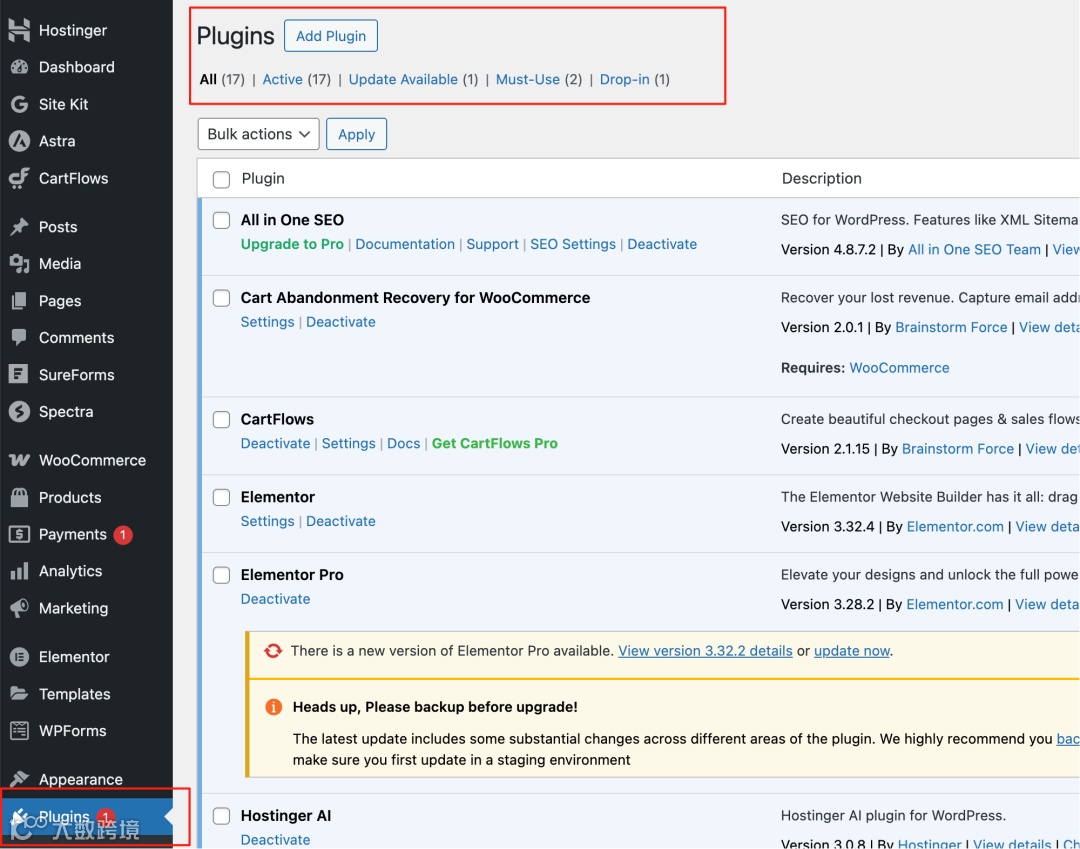The image size is (1080, 849).
Task: Click the All in One SEO Team author link
Action: pos(974,250)
